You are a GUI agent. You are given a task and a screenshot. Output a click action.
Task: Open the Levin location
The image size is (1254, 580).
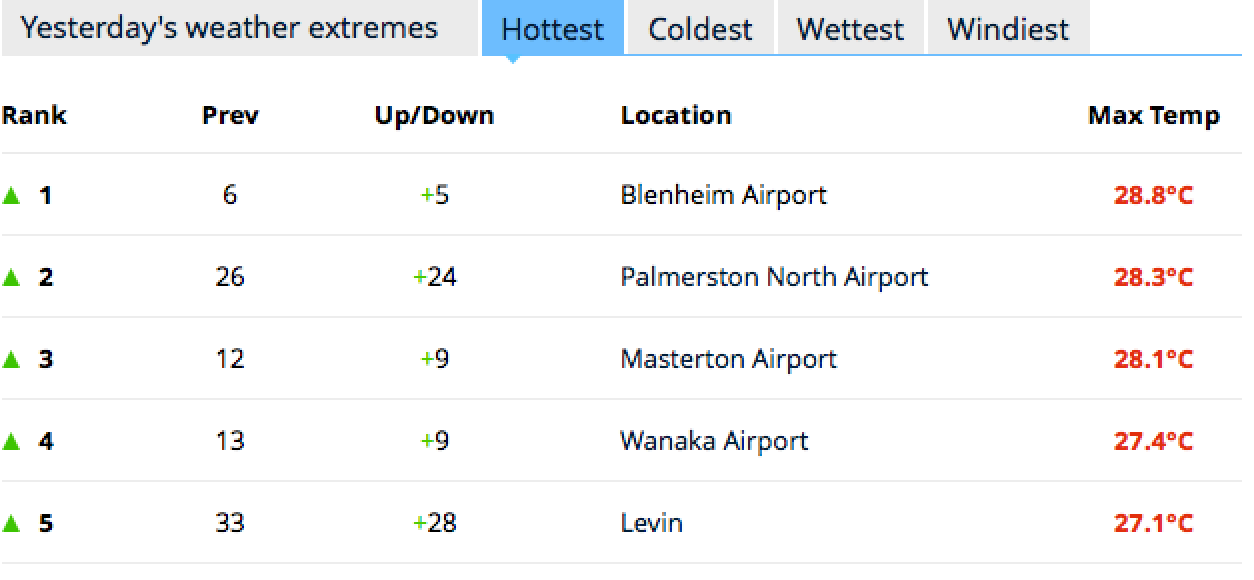point(651,522)
